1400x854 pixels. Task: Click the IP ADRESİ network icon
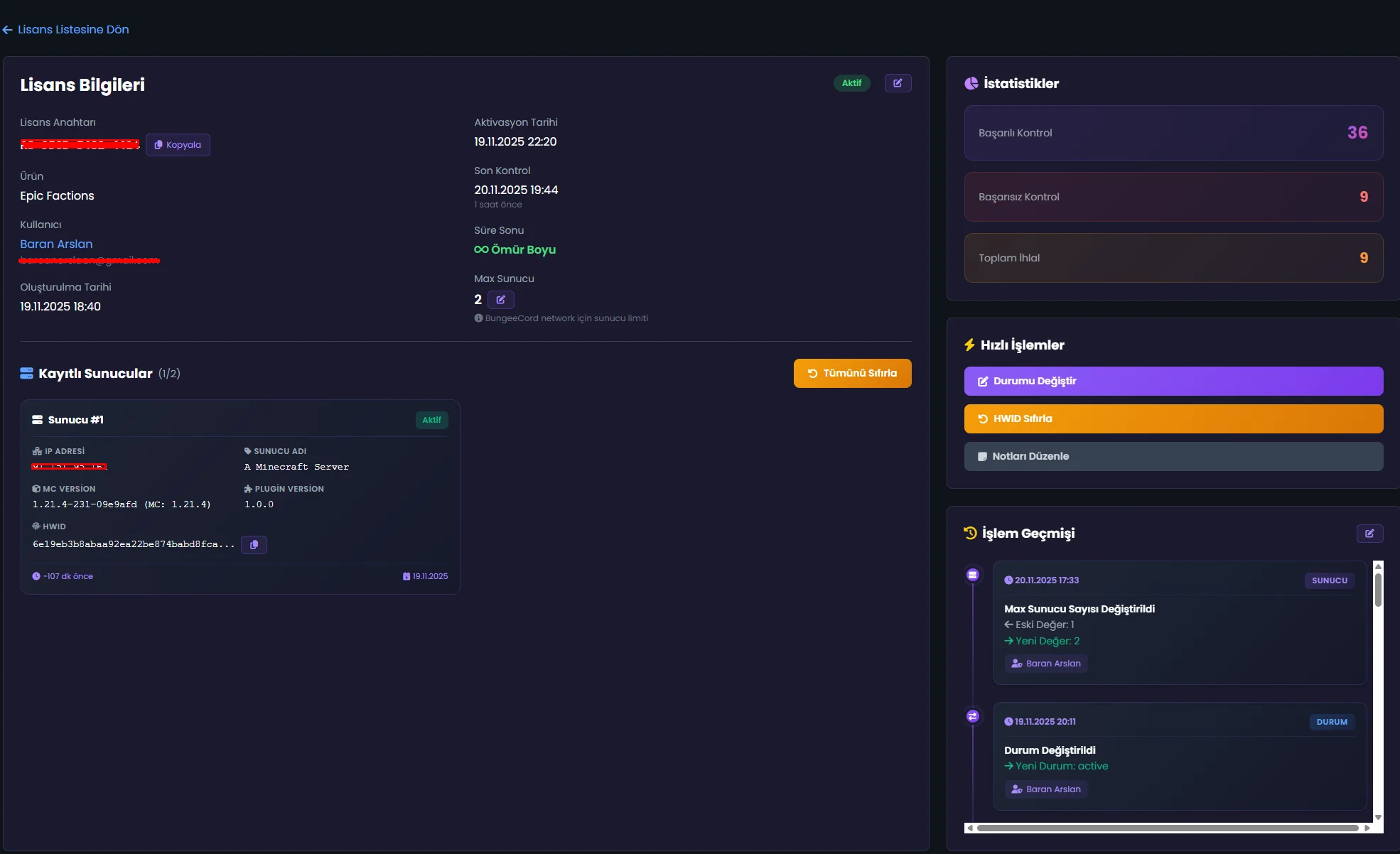point(37,451)
